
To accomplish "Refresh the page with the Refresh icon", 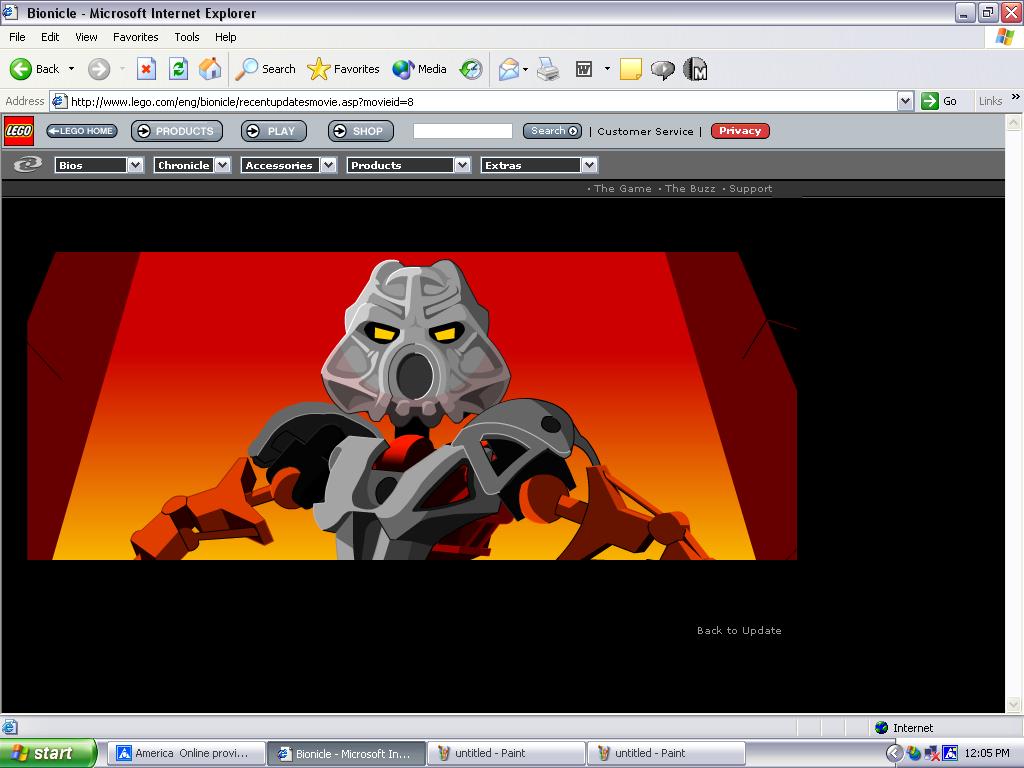I will click(178, 69).
